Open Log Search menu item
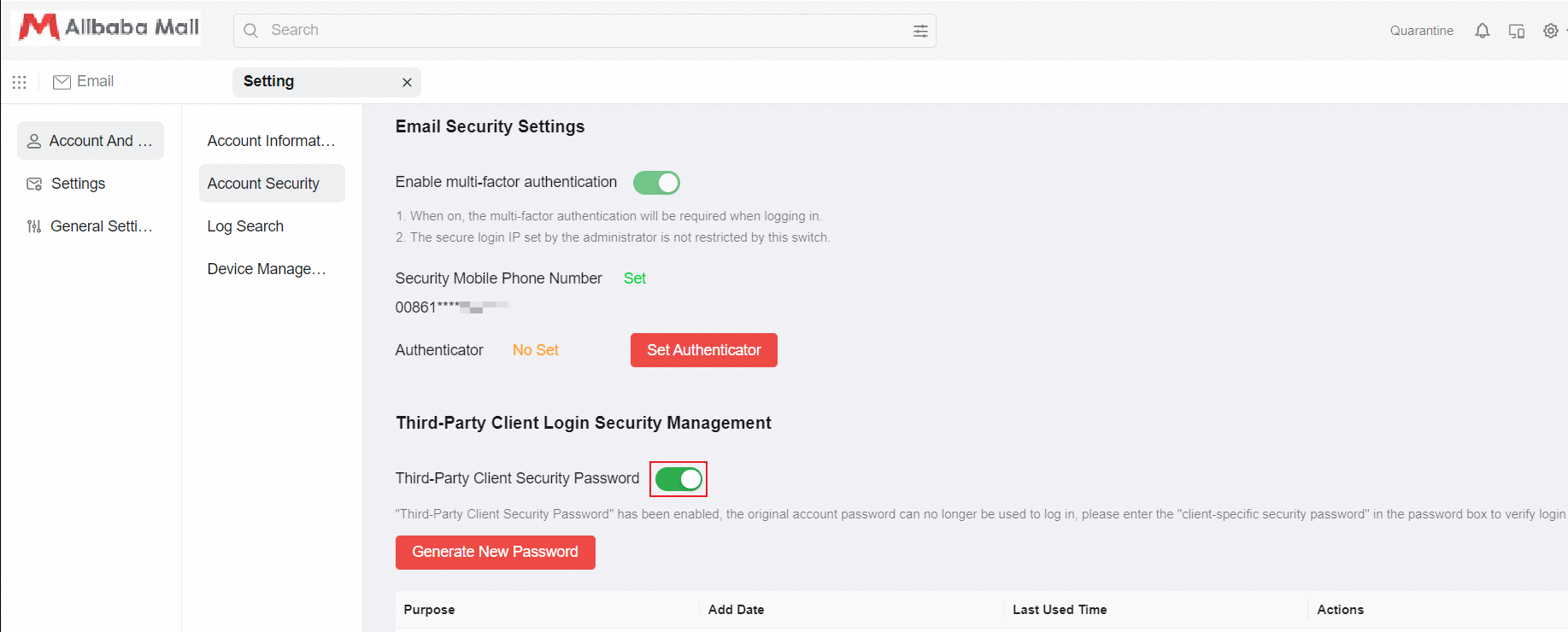Screen dimensions: 1568x632 pos(245,226)
